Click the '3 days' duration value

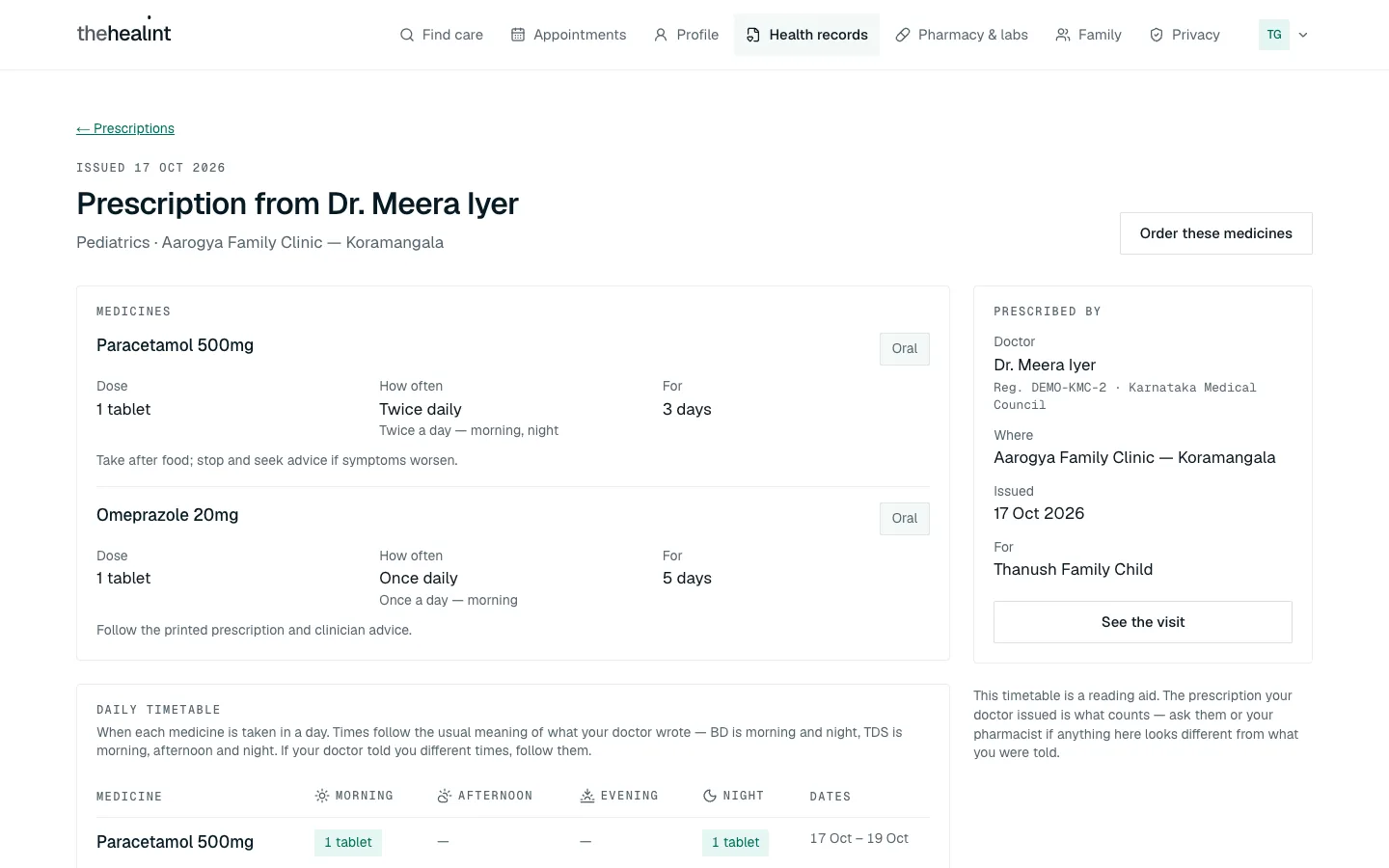[x=687, y=409]
